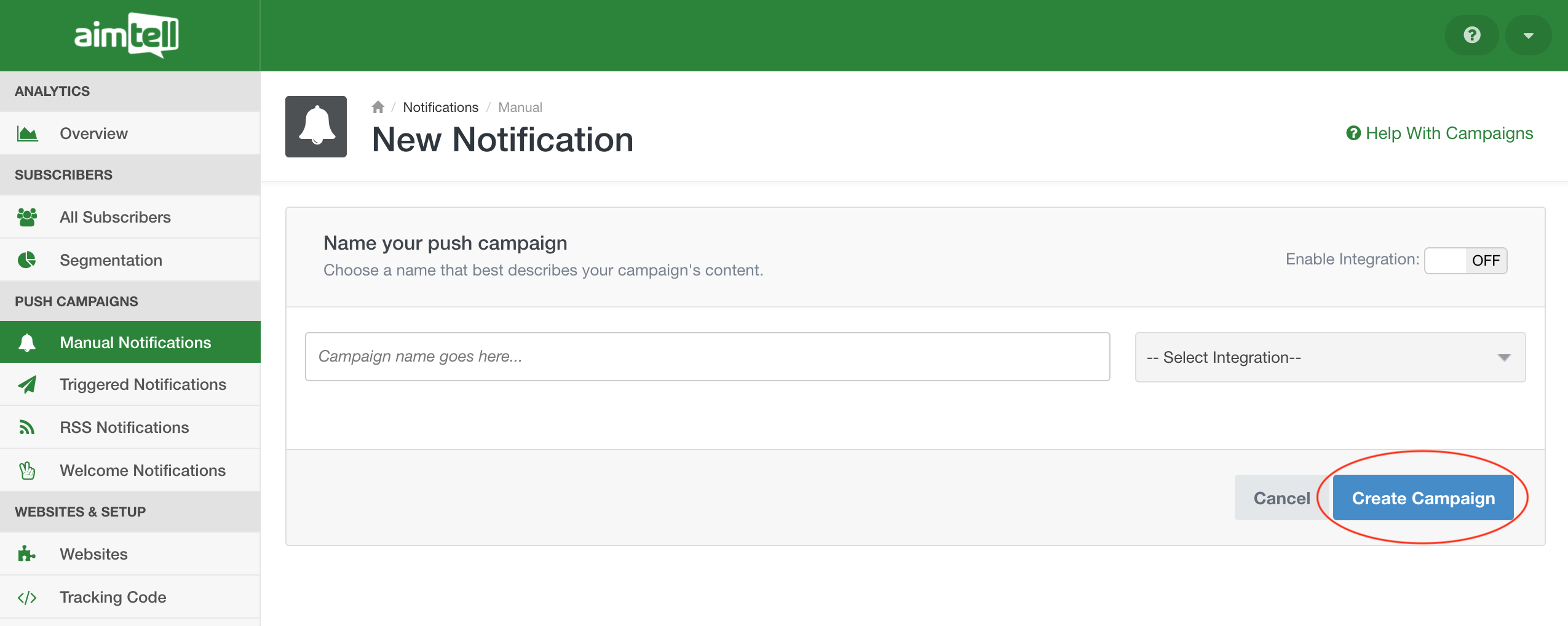The image size is (1568, 626).
Task: Click the Segmentation pie chart icon
Action: tap(27, 260)
